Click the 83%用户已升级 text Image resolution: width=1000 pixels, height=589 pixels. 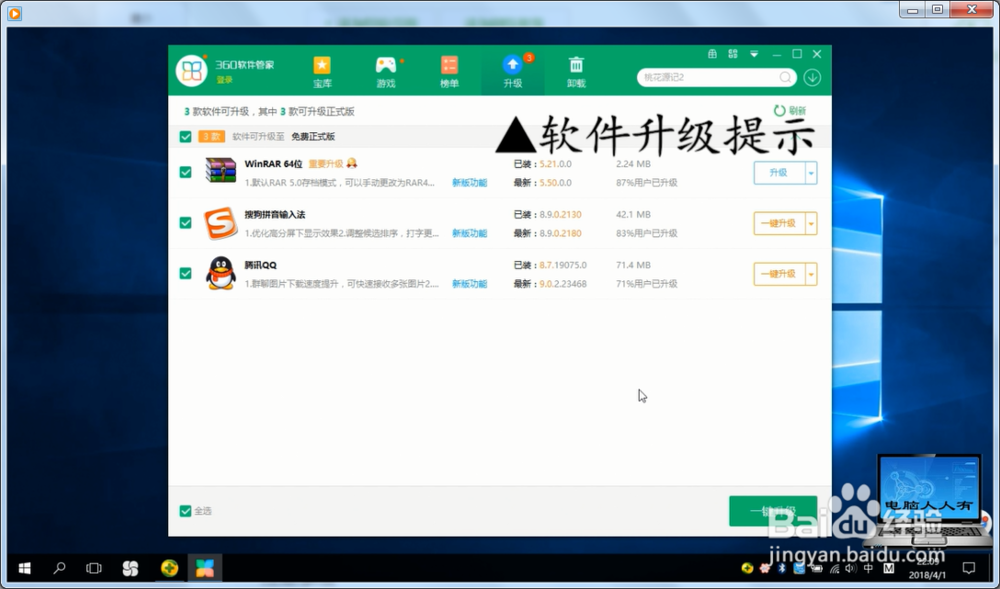(647, 233)
